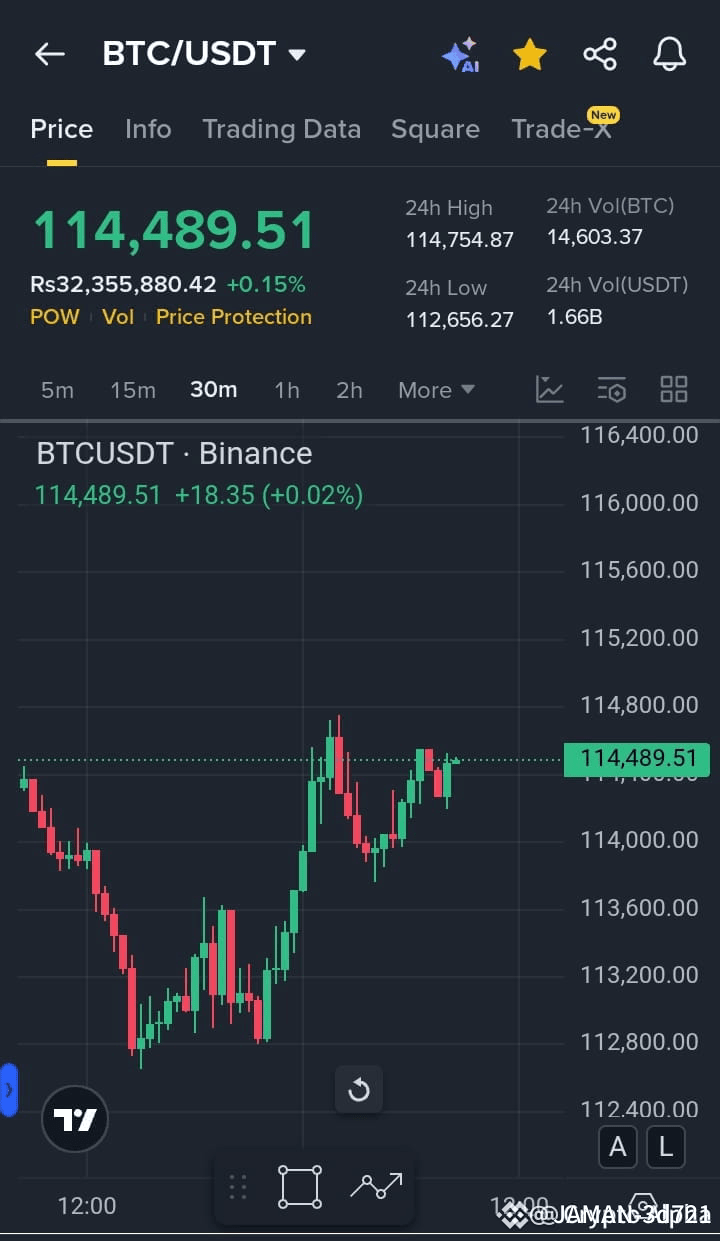
Task: Select the rectangle drawing tool
Action: [300, 1187]
